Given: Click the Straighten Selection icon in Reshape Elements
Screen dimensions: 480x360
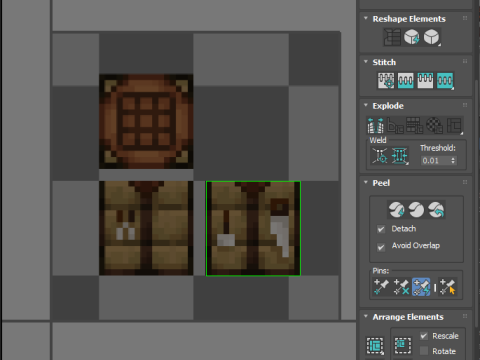Looking at the screenshot, I should point(392,37).
